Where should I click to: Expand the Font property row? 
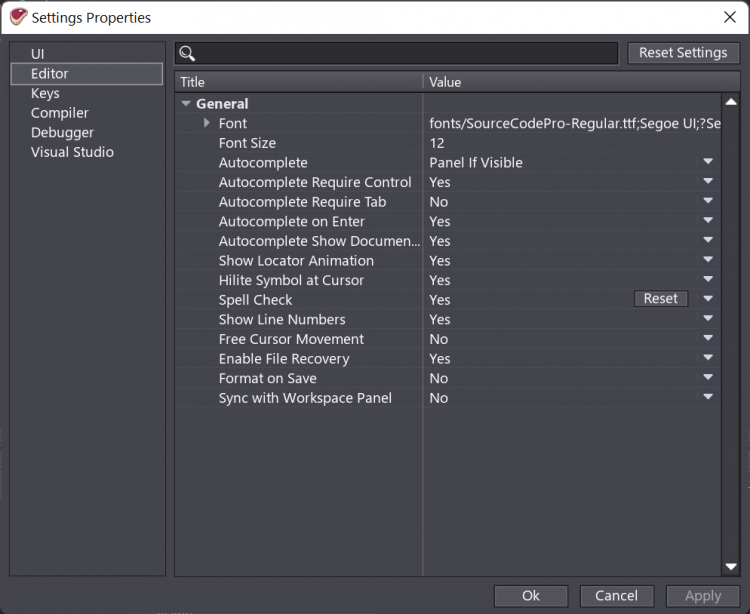207,123
